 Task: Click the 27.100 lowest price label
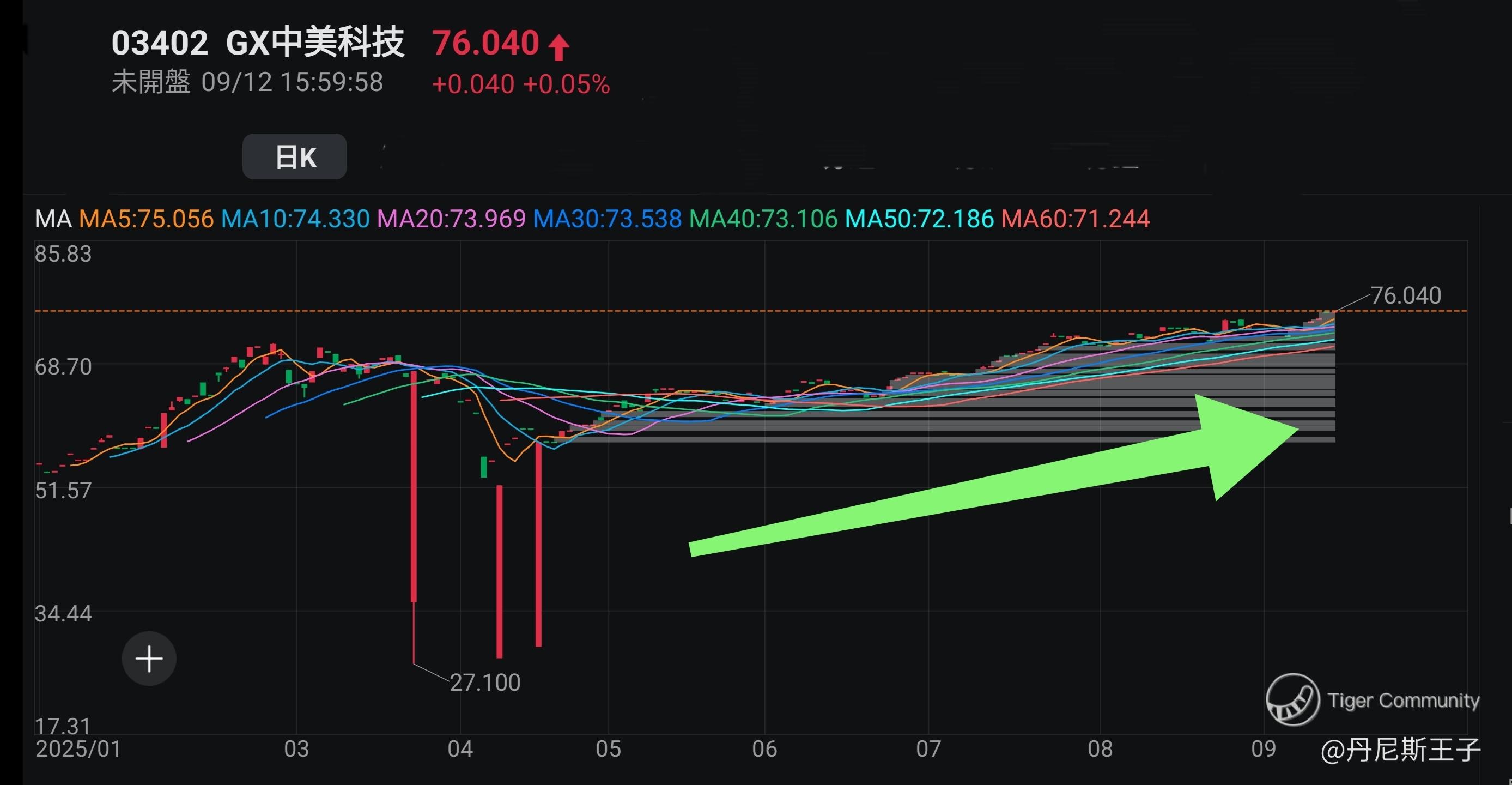pyautogui.click(x=485, y=683)
